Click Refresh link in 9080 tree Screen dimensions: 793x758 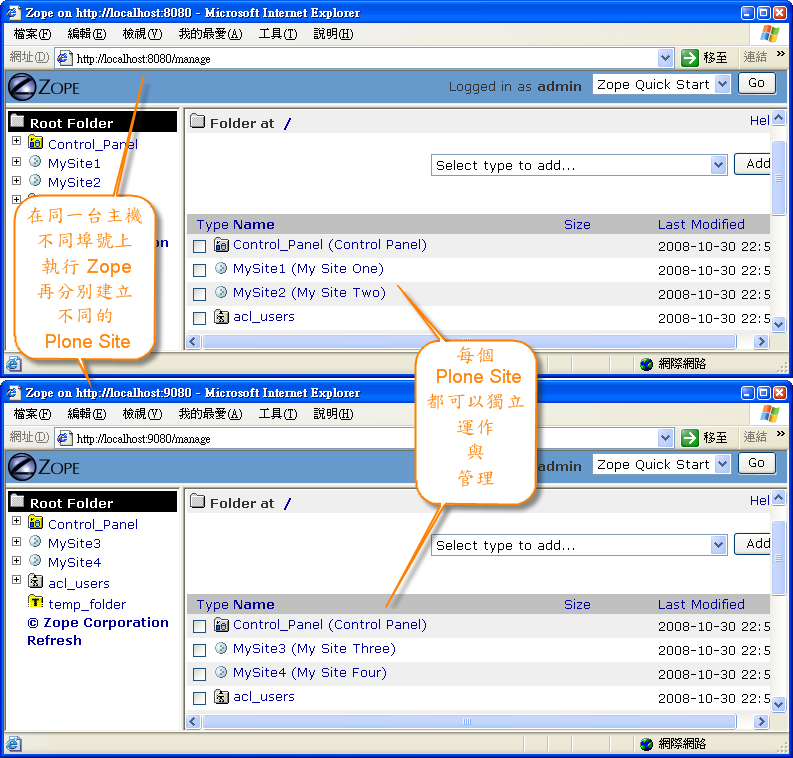click(x=54, y=640)
